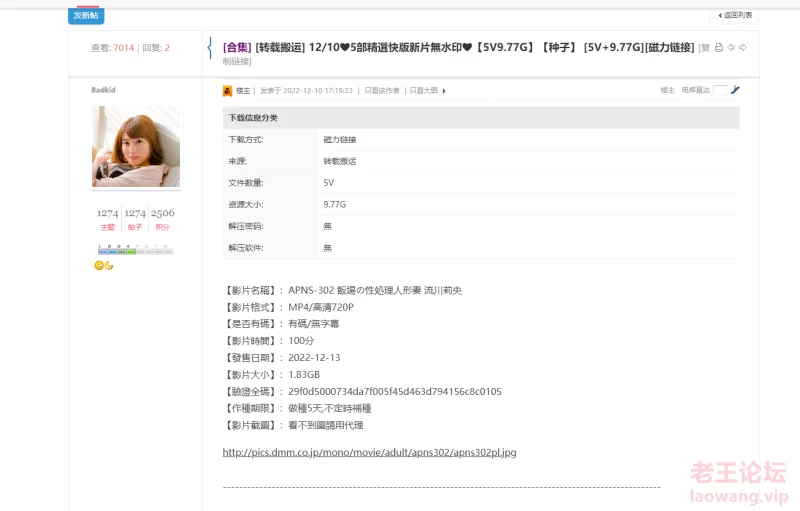Open Badkid username profile link
The width and height of the screenshot is (800, 511).
pos(104,90)
